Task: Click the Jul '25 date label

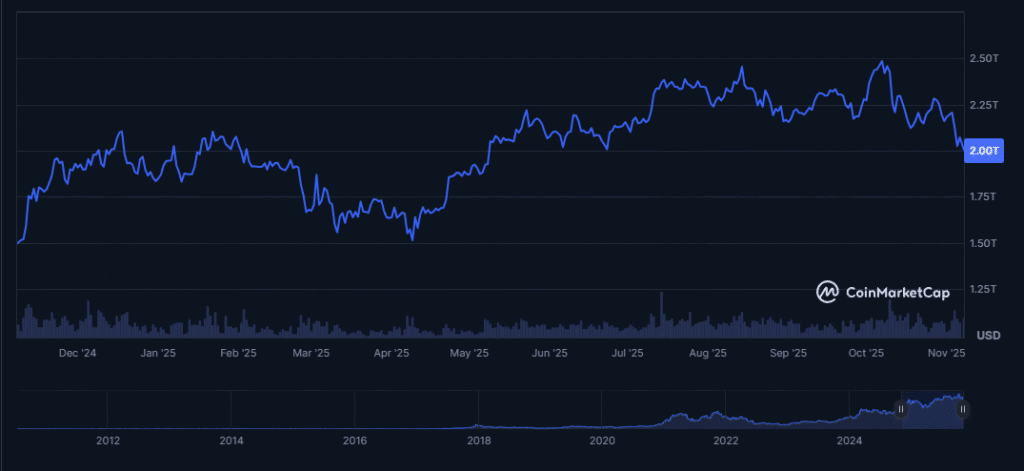Action: [x=627, y=353]
